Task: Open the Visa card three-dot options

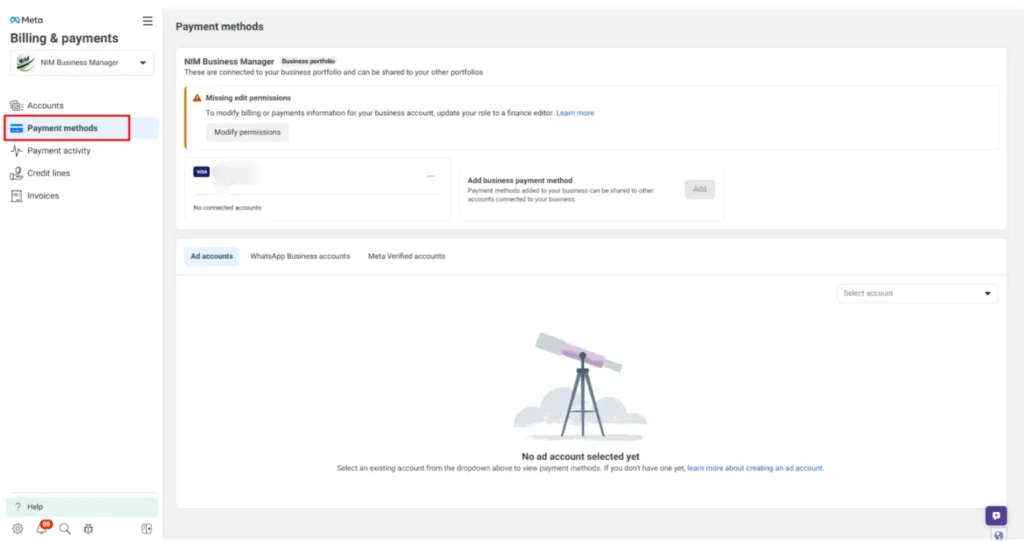Action: [x=431, y=176]
